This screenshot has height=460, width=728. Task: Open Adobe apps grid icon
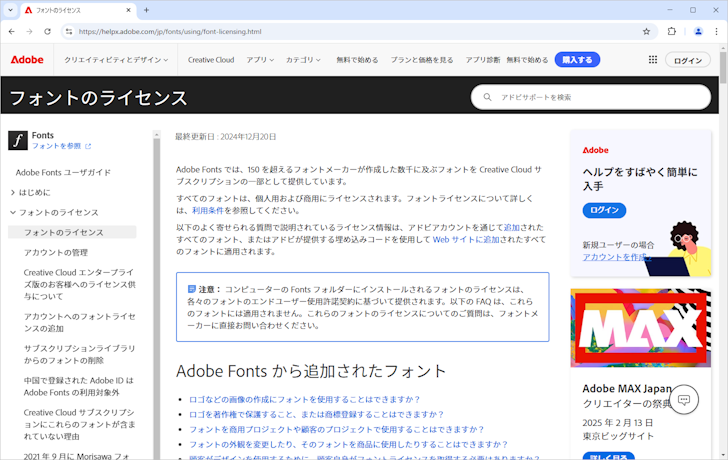tap(653, 59)
